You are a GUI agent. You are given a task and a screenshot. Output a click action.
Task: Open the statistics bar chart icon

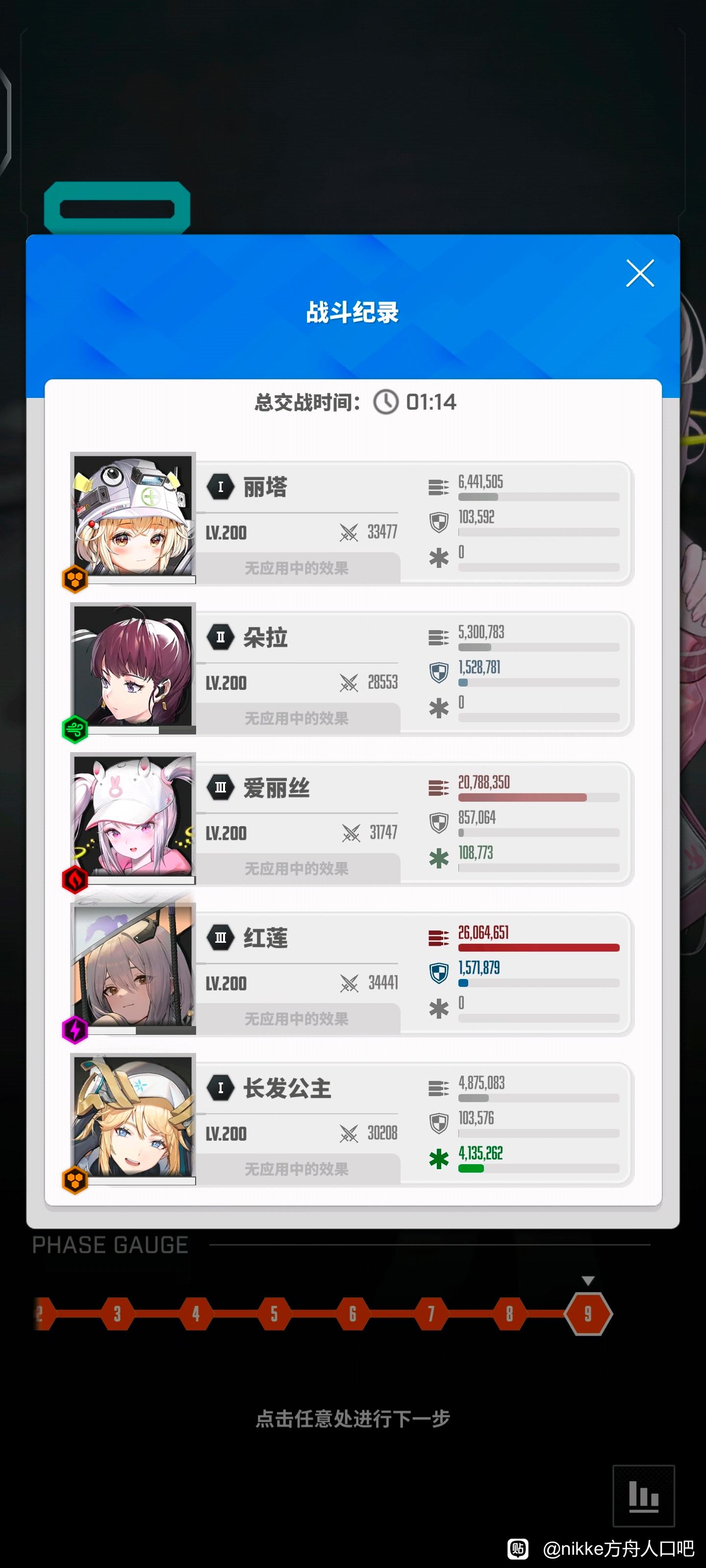tap(643, 1495)
